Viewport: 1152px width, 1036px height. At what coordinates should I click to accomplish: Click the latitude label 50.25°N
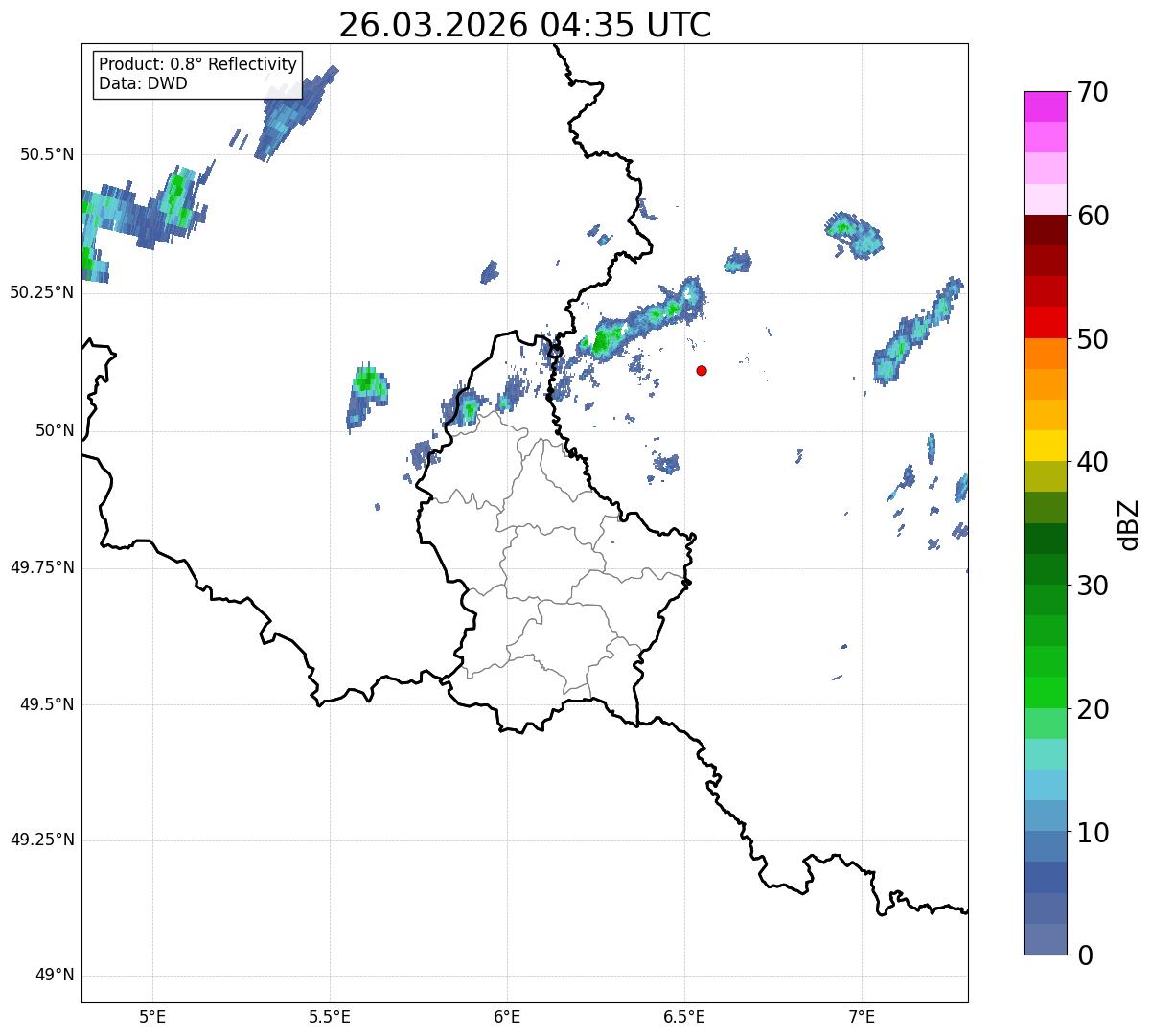point(41,292)
